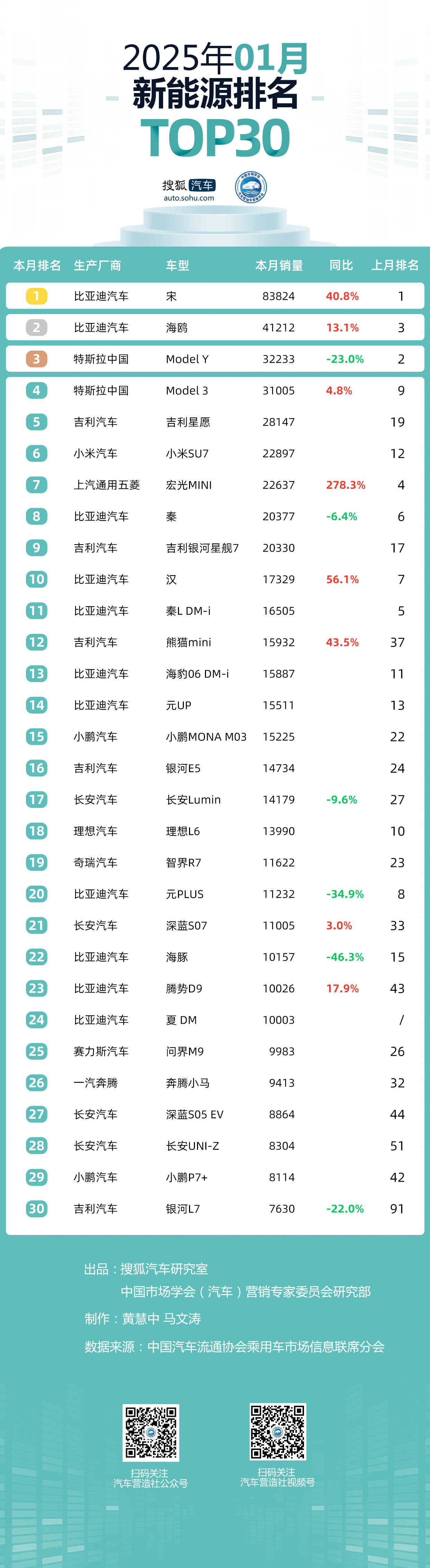The height and width of the screenshot is (1568, 430).
Task: Select the silver rank 2 badge
Action: point(37,328)
